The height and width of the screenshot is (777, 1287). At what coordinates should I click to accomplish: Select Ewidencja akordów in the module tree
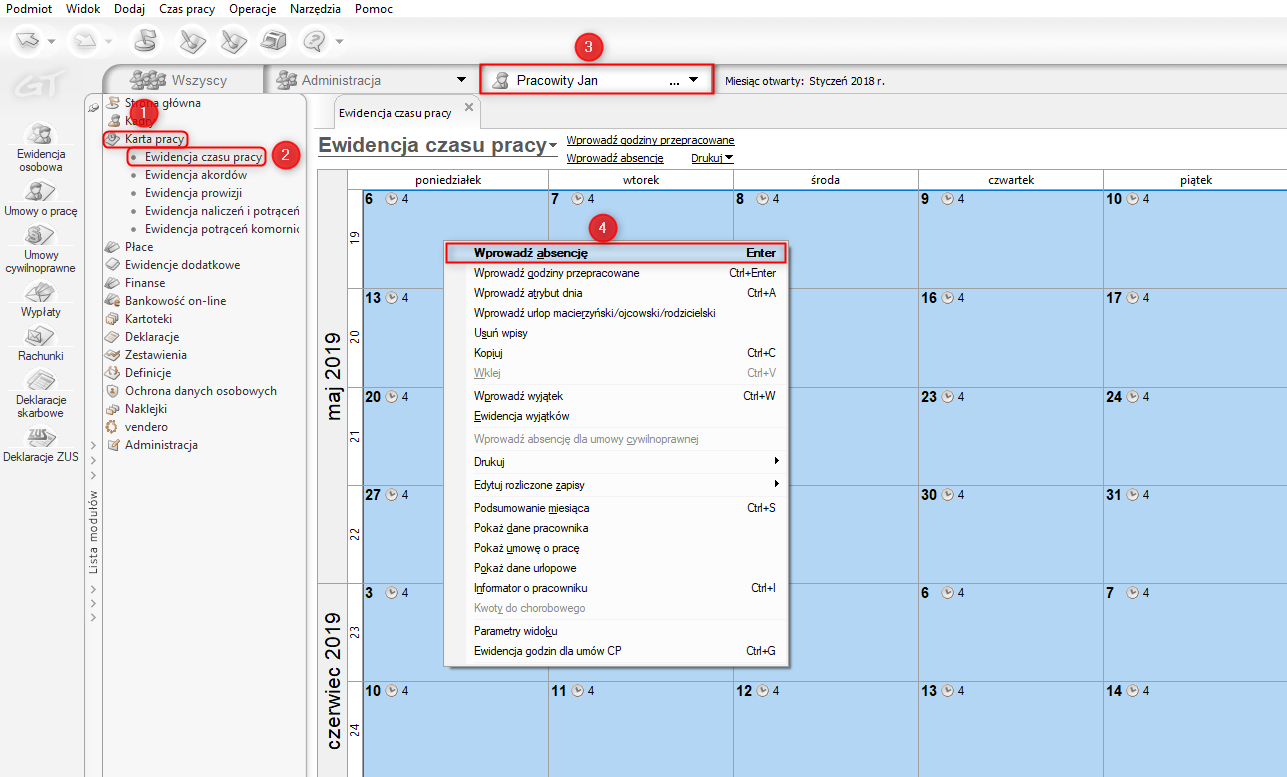pyautogui.click(x=196, y=175)
